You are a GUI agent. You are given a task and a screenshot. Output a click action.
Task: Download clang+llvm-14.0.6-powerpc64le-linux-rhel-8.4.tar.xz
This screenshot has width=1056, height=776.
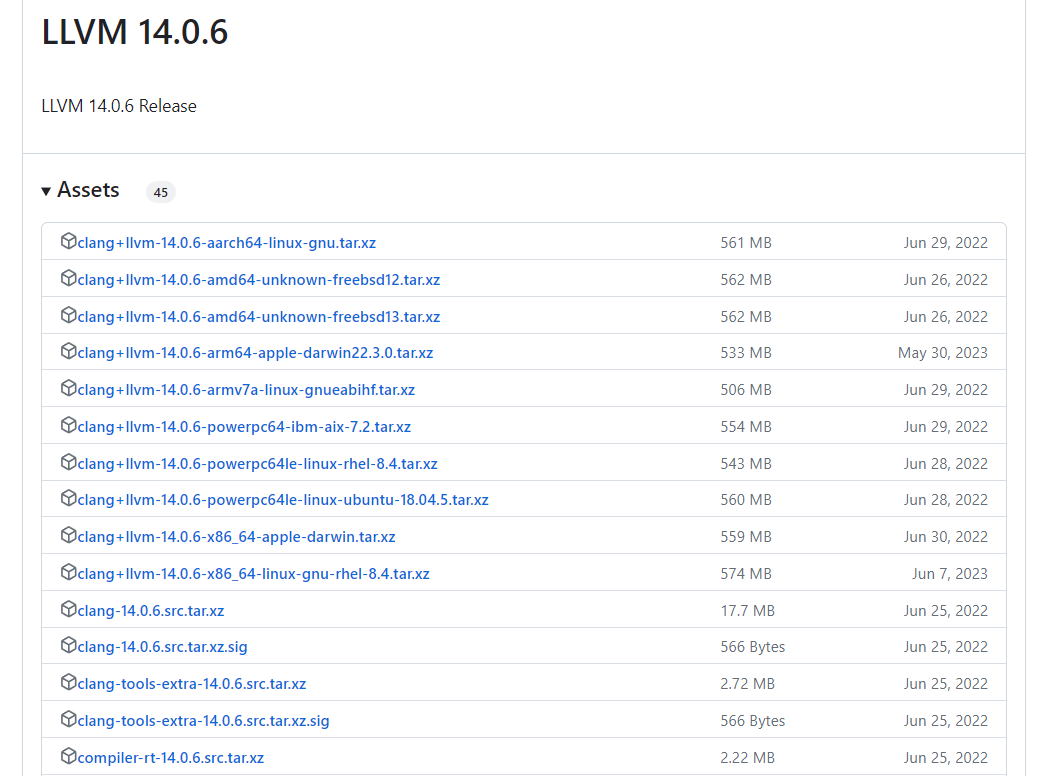click(257, 464)
